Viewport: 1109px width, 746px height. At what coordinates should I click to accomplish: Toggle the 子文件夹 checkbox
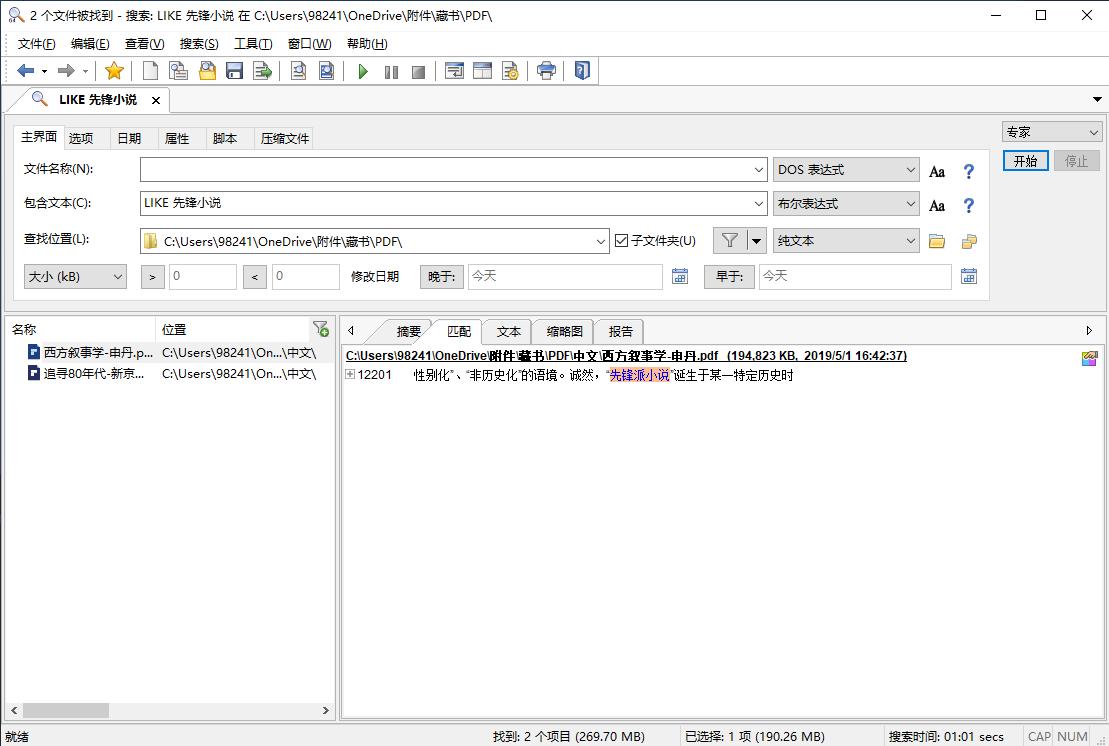coord(622,241)
